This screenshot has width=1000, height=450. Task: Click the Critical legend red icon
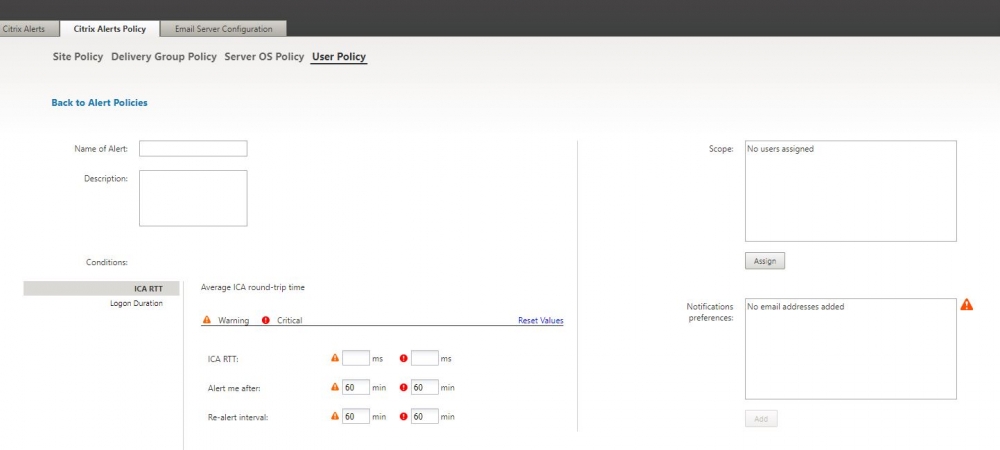(266, 320)
